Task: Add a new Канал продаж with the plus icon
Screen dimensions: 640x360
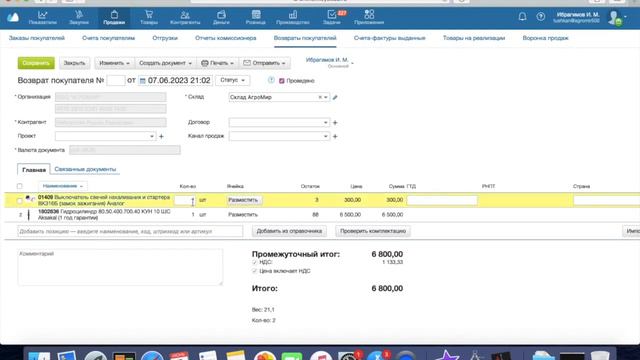Action: (x=335, y=136)
